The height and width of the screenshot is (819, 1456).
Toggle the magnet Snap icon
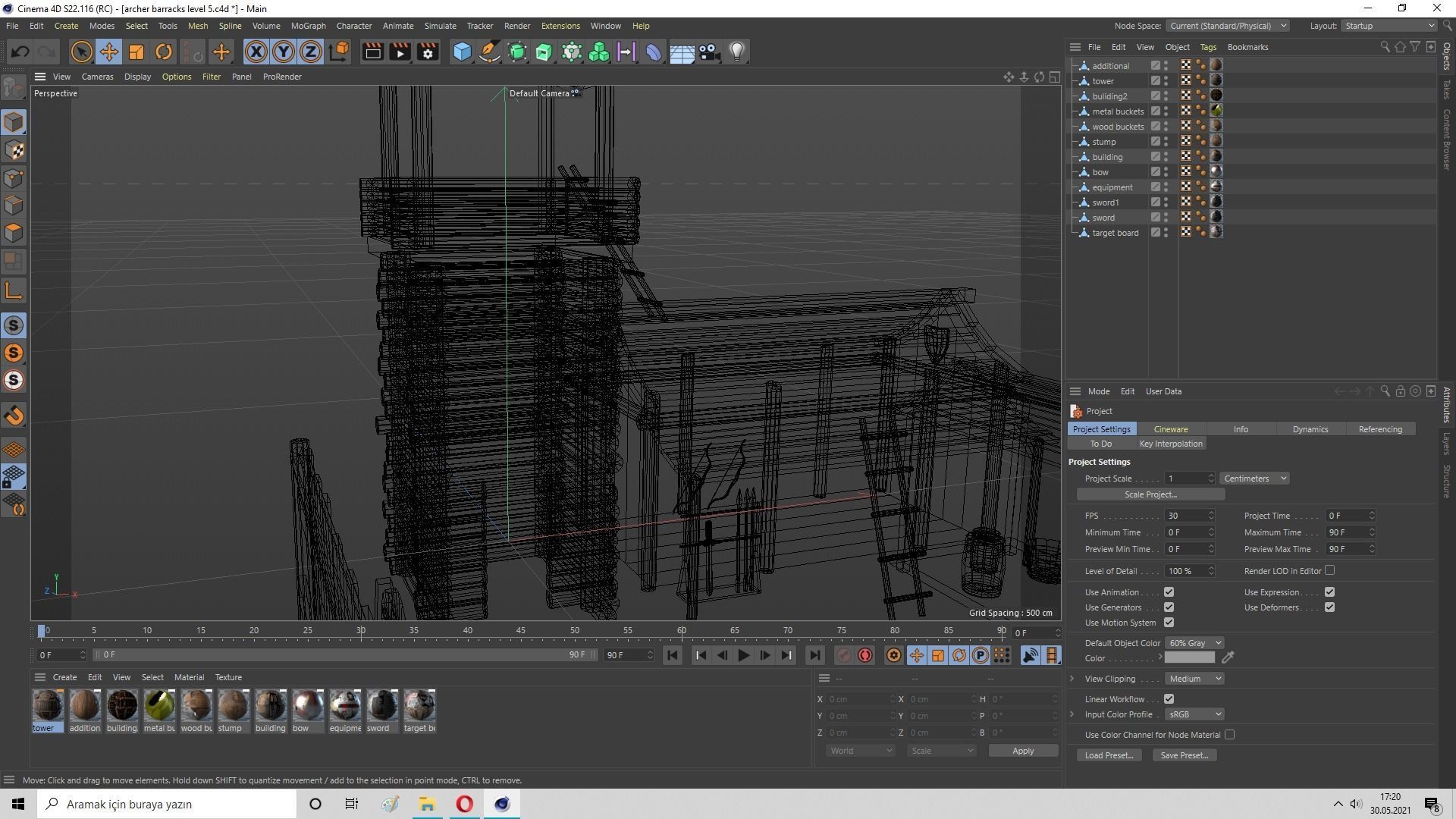(14, 415)
